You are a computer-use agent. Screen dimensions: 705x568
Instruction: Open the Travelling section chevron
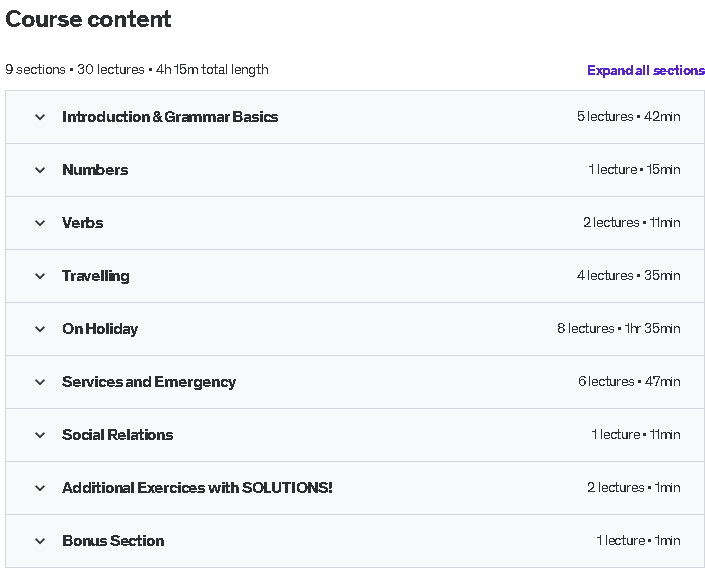(x=40, y=276)
